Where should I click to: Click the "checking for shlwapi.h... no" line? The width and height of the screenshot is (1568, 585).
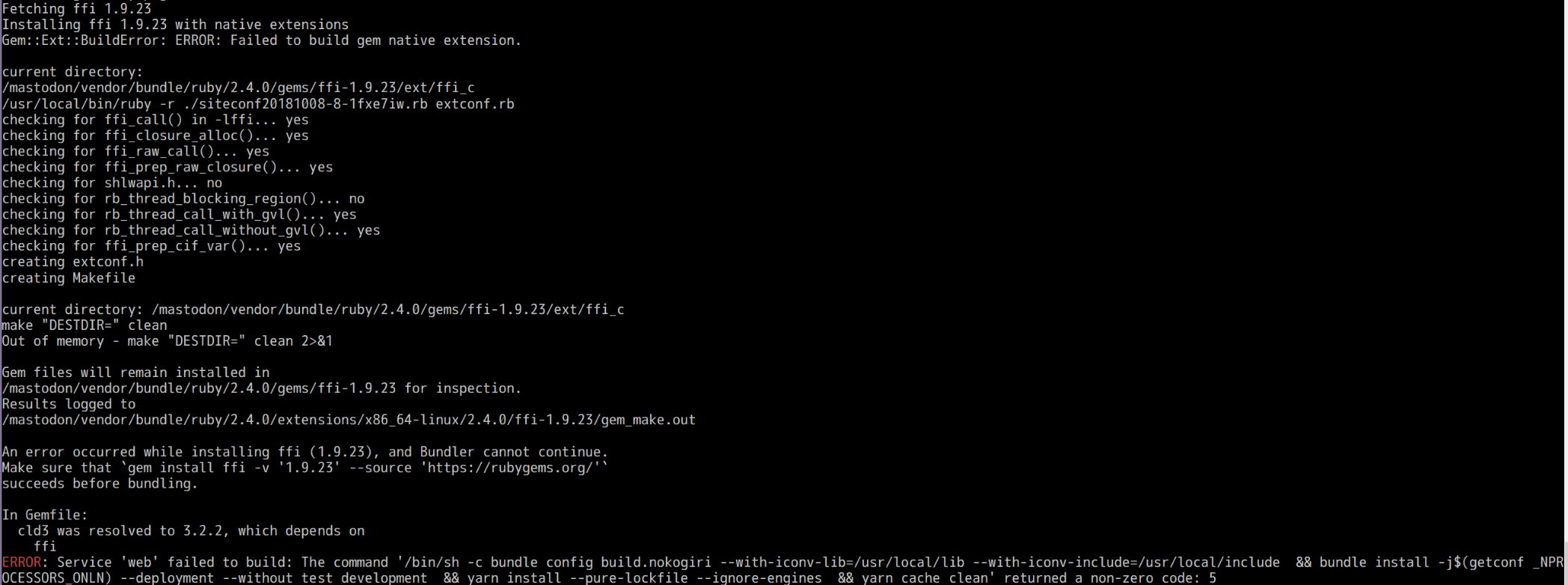click(112, 183)
